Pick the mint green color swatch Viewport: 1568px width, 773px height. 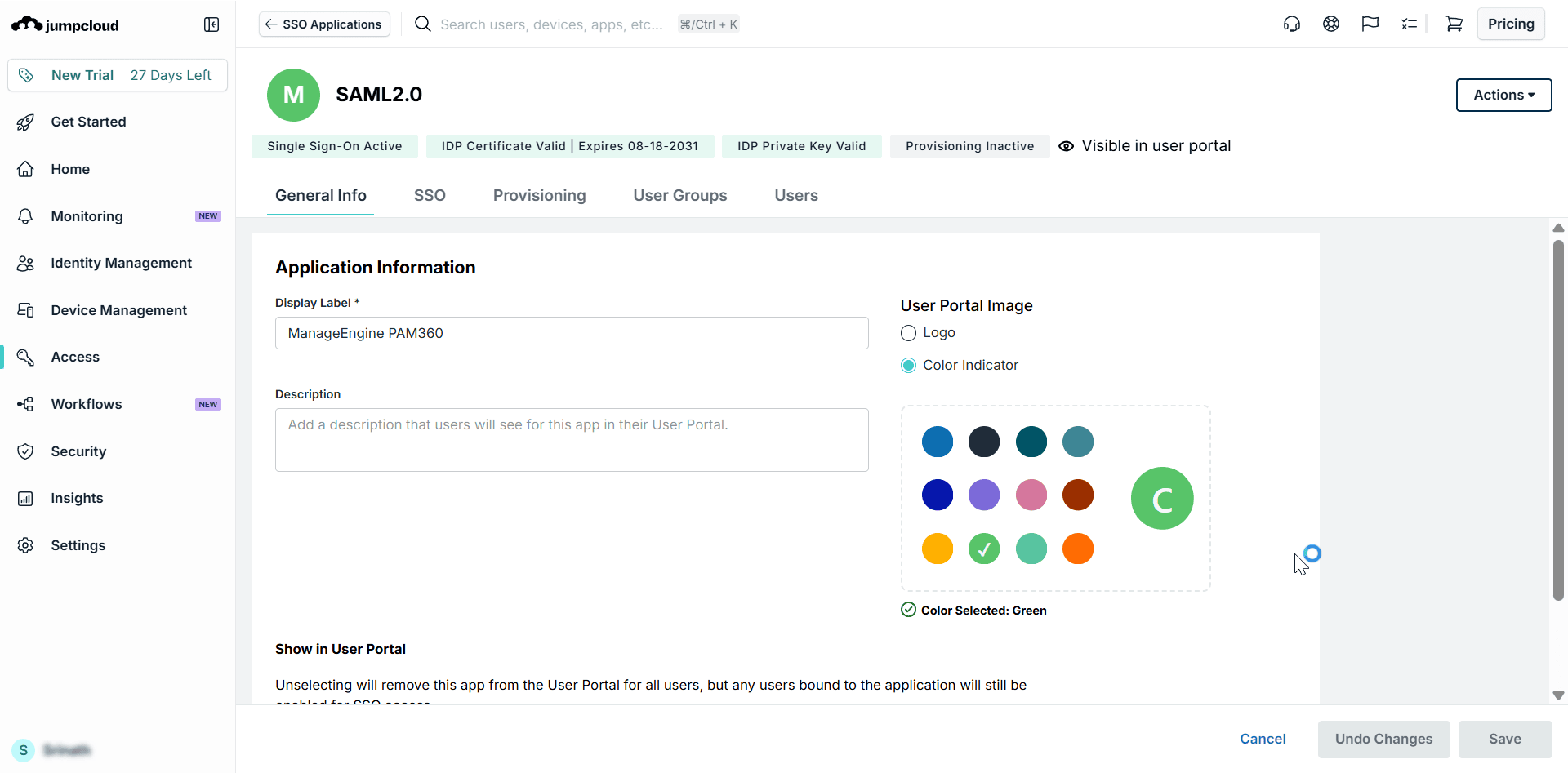pyautogui.click(x=1031, y=549)
